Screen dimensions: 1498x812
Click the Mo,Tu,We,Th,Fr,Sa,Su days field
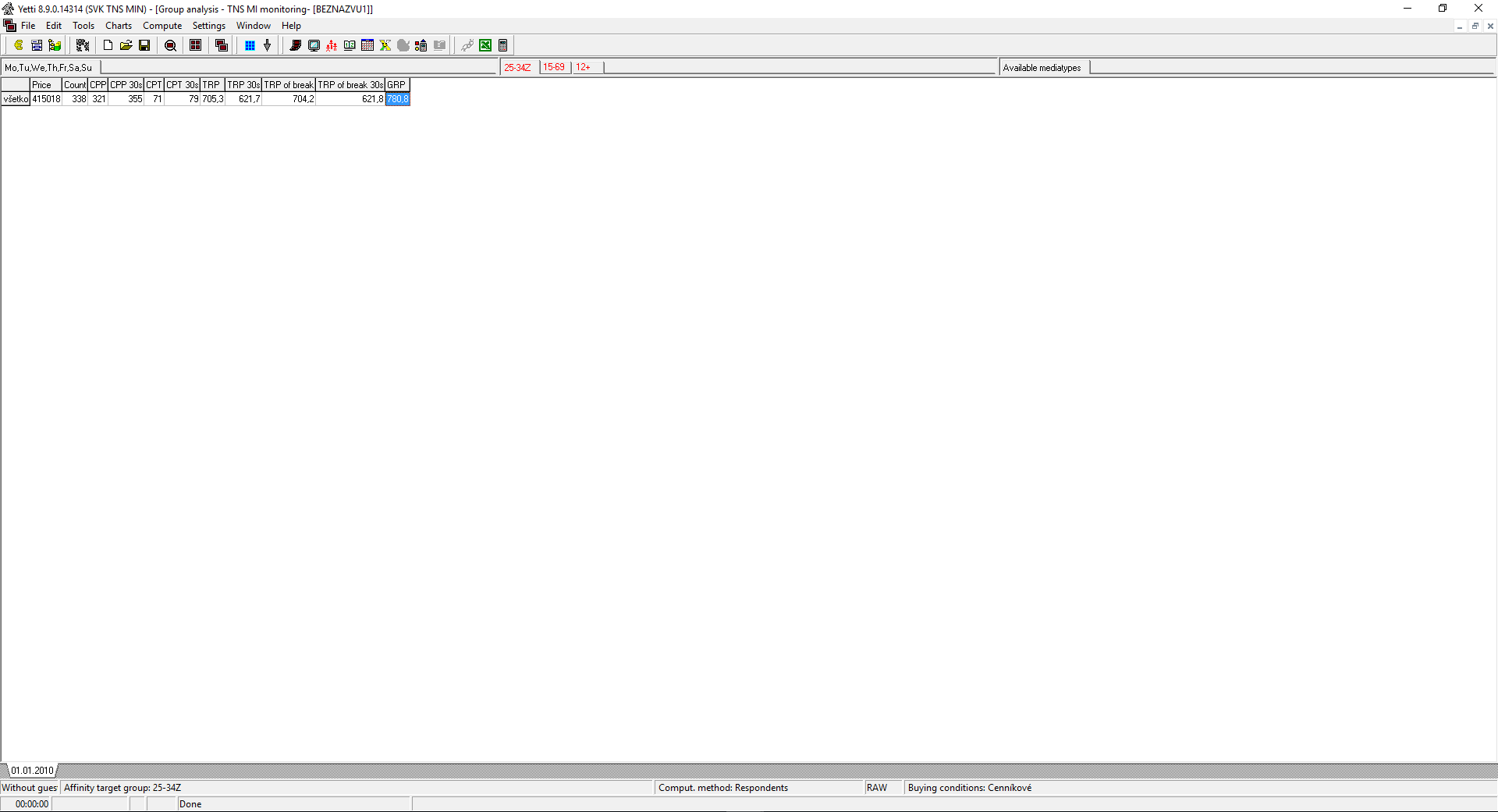50,68
